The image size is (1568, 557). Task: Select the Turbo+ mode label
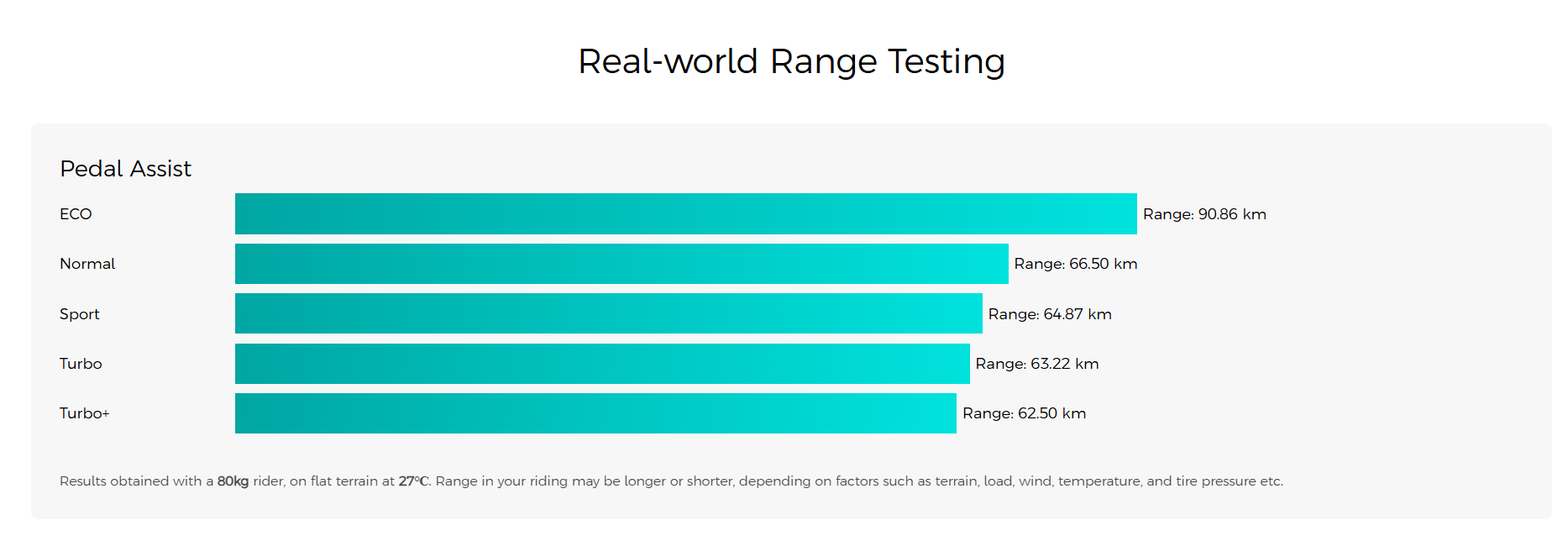pyautogui.click(x=84, y=413)
